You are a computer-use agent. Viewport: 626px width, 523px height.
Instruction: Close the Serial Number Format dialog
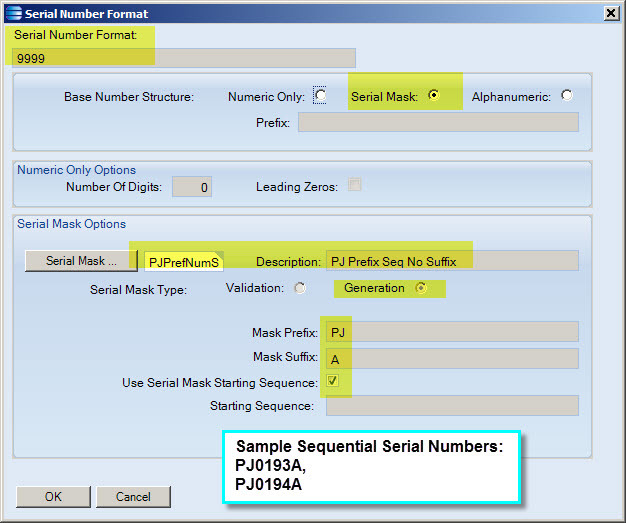pyautogui.click(x=611, y=14)
